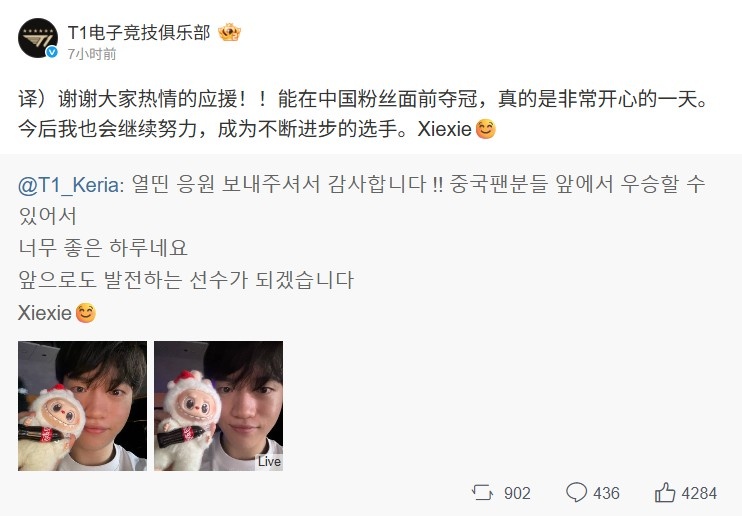Open the T1 club profile avatar
The width and height of the screenshot is (742, 516).
[38, 38]
